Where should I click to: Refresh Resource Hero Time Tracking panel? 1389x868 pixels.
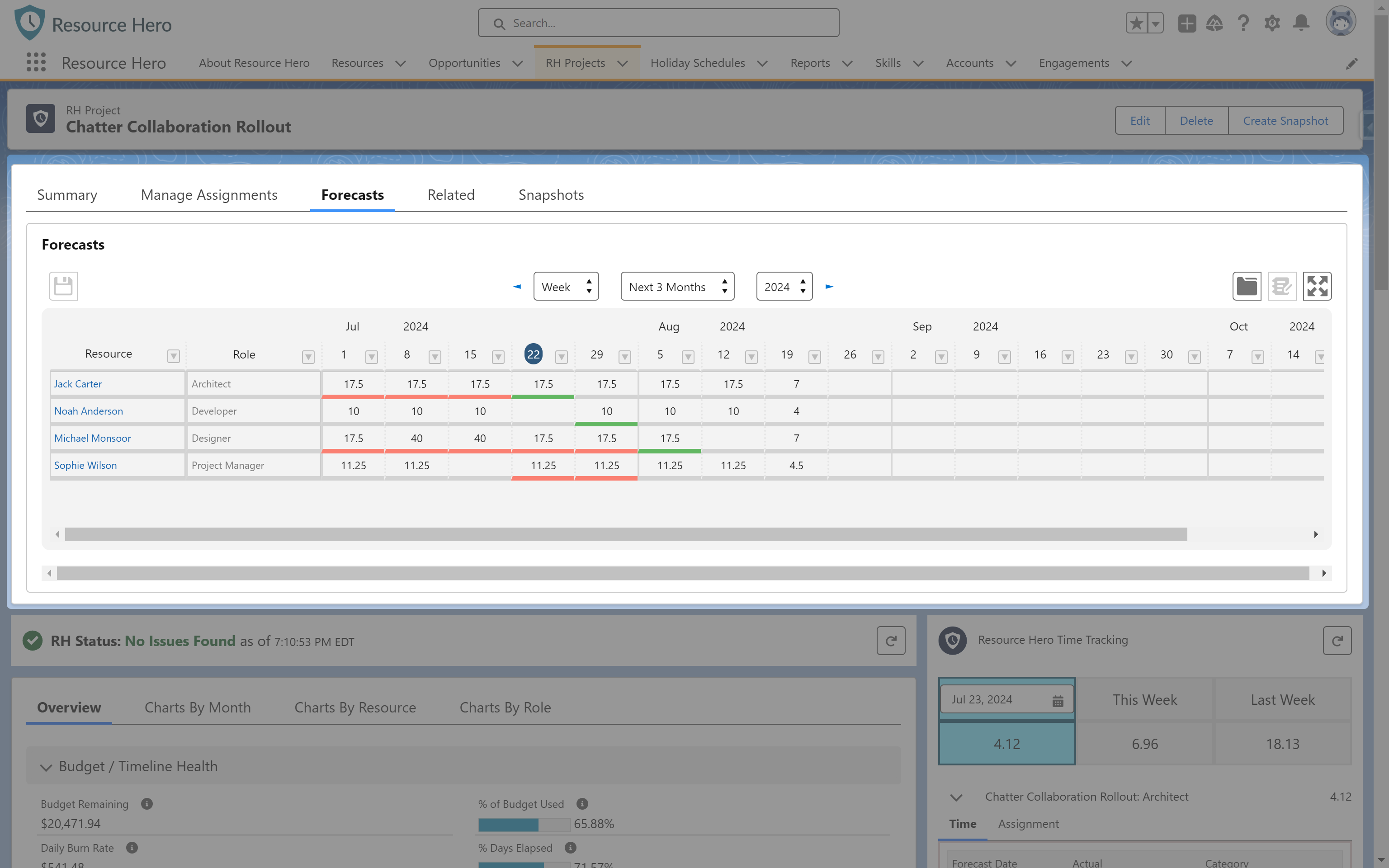pos(1337,641)
